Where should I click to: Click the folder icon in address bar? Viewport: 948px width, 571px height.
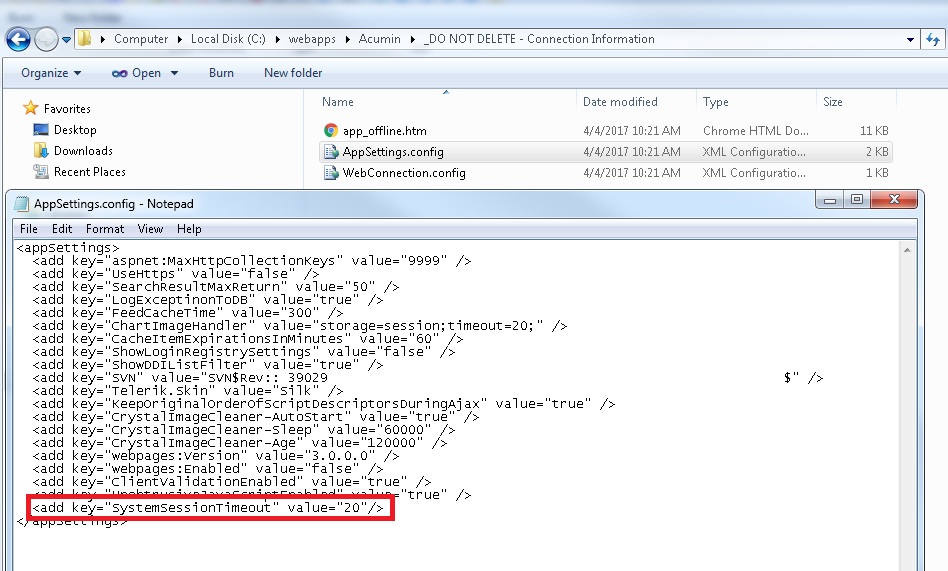click(x=85, y=39)
